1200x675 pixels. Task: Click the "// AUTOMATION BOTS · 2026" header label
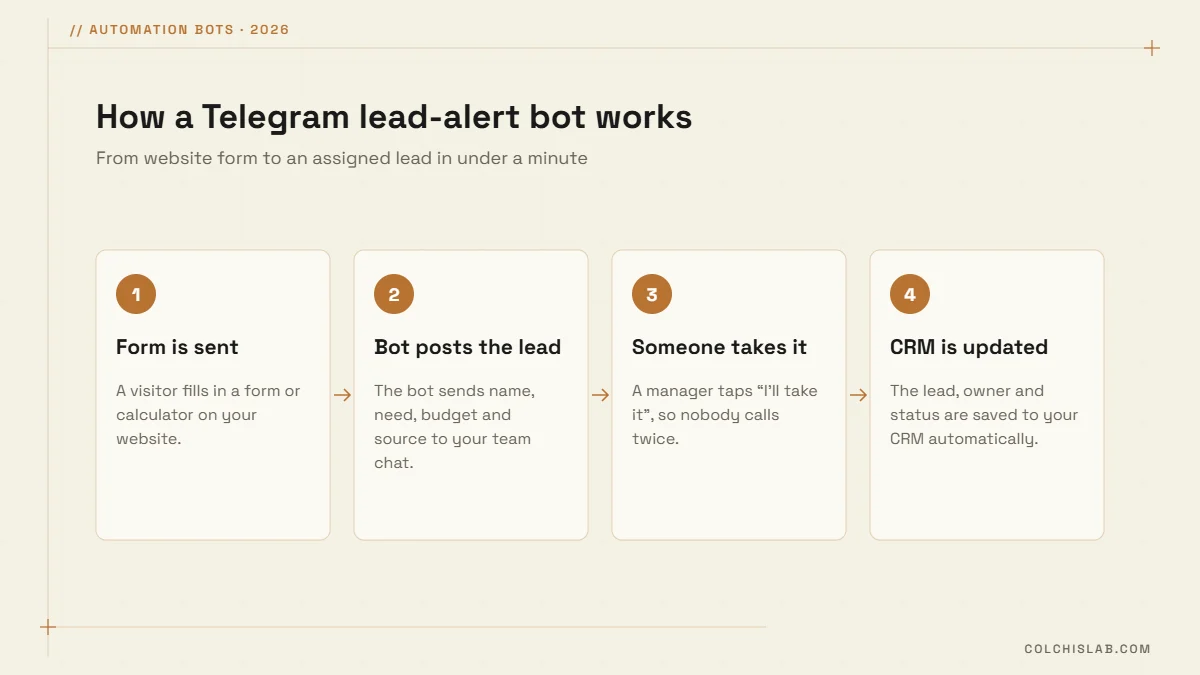point(180,30)
